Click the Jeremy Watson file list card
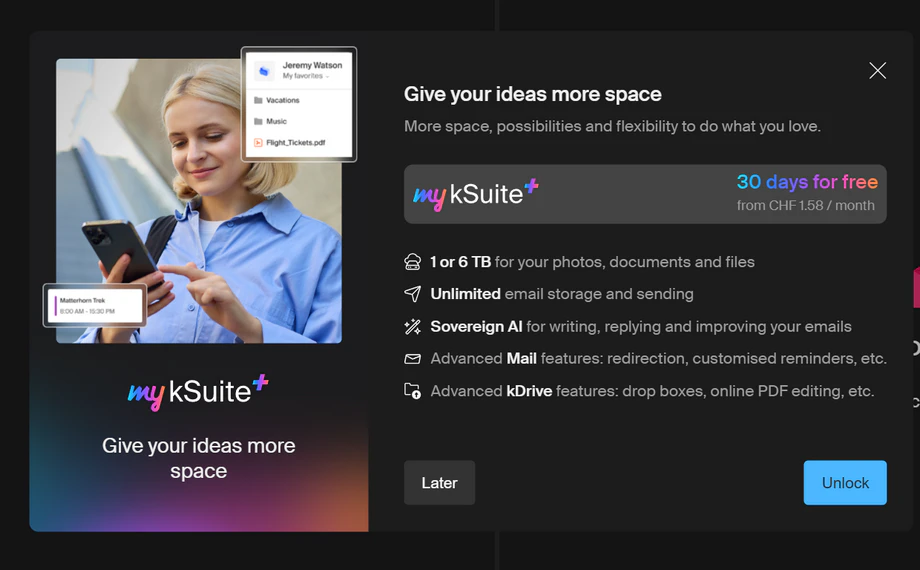This screenshot has width=920, height=570. click(299, 104)
